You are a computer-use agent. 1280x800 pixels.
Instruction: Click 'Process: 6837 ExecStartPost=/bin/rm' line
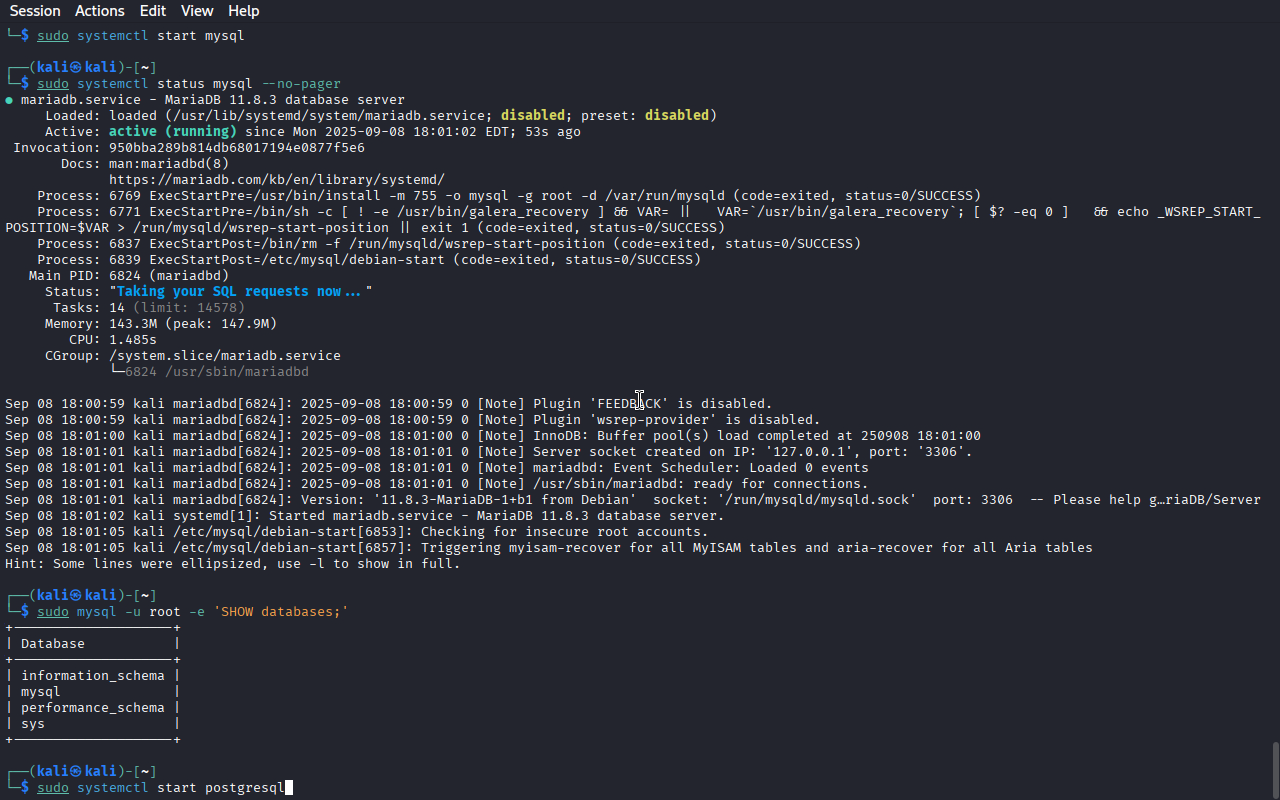pyautogui.click(x=449, y=244)
